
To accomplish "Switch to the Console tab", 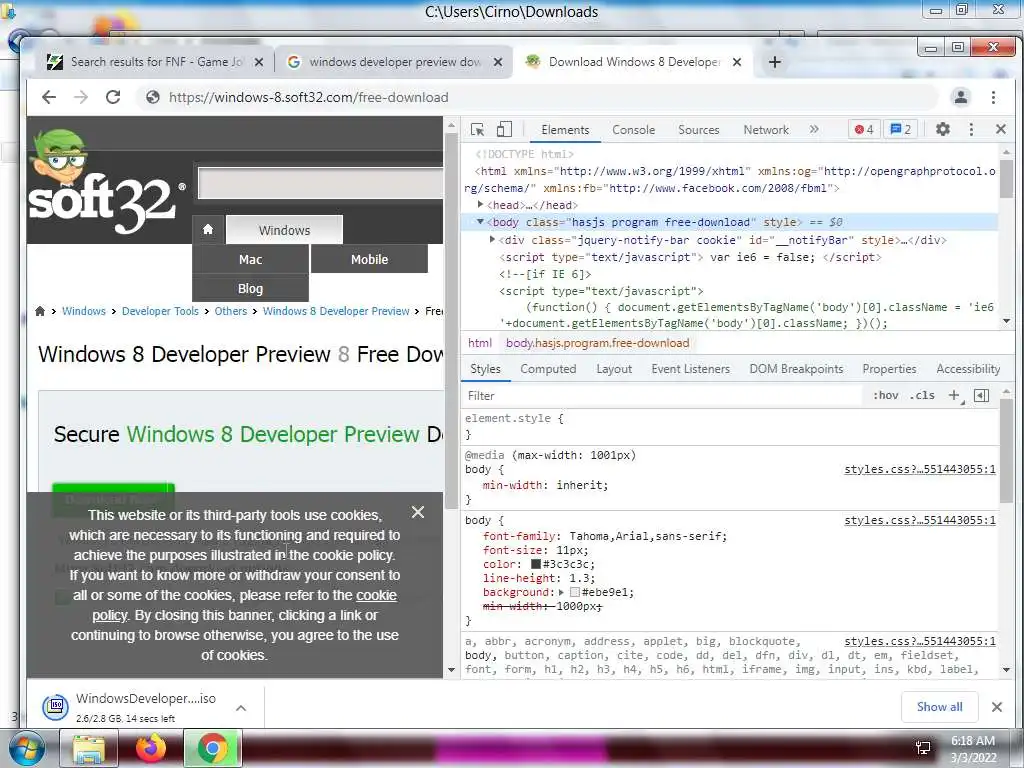I will click(x=633, y=129).
